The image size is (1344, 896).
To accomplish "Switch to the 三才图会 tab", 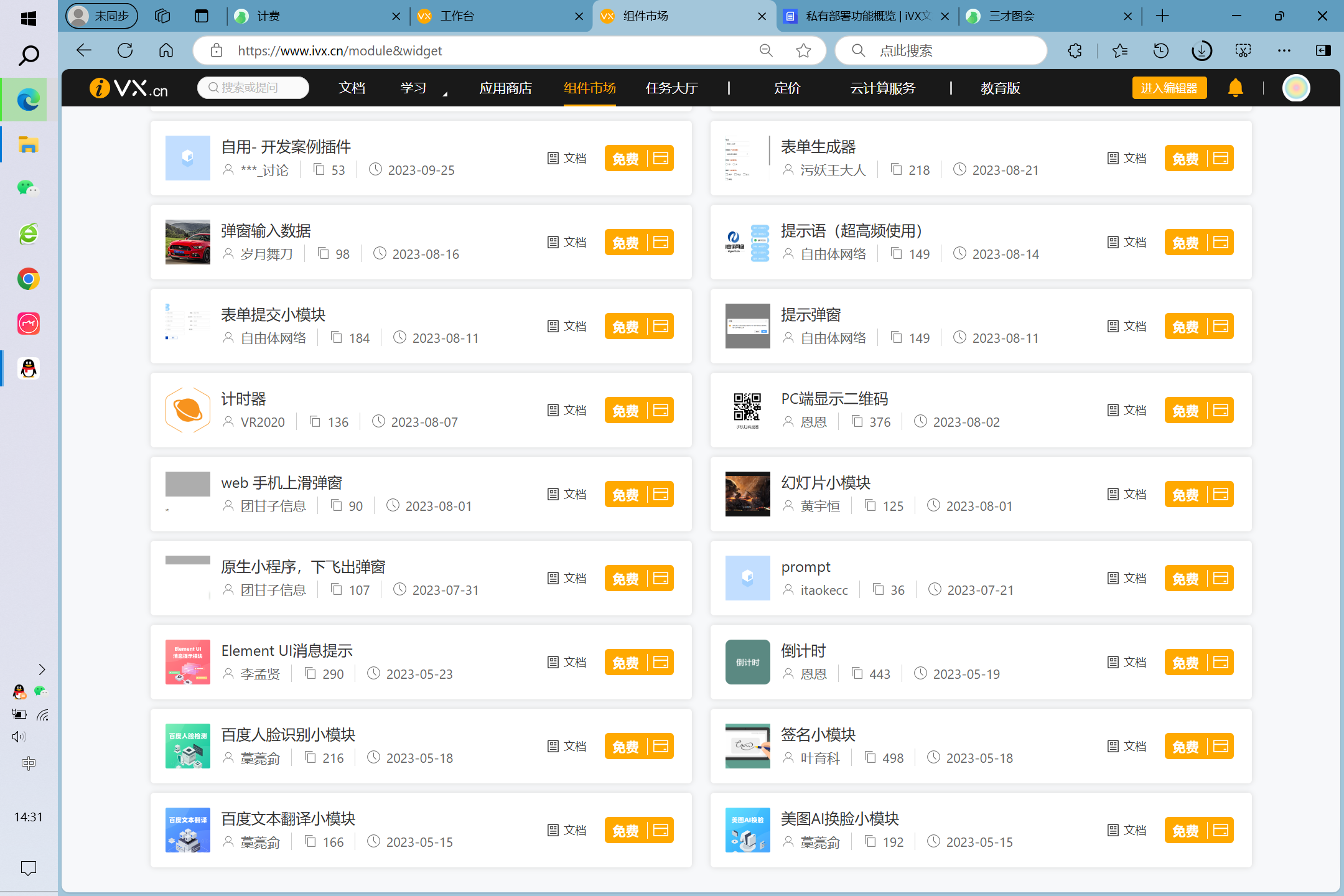I will [1050, 16].
